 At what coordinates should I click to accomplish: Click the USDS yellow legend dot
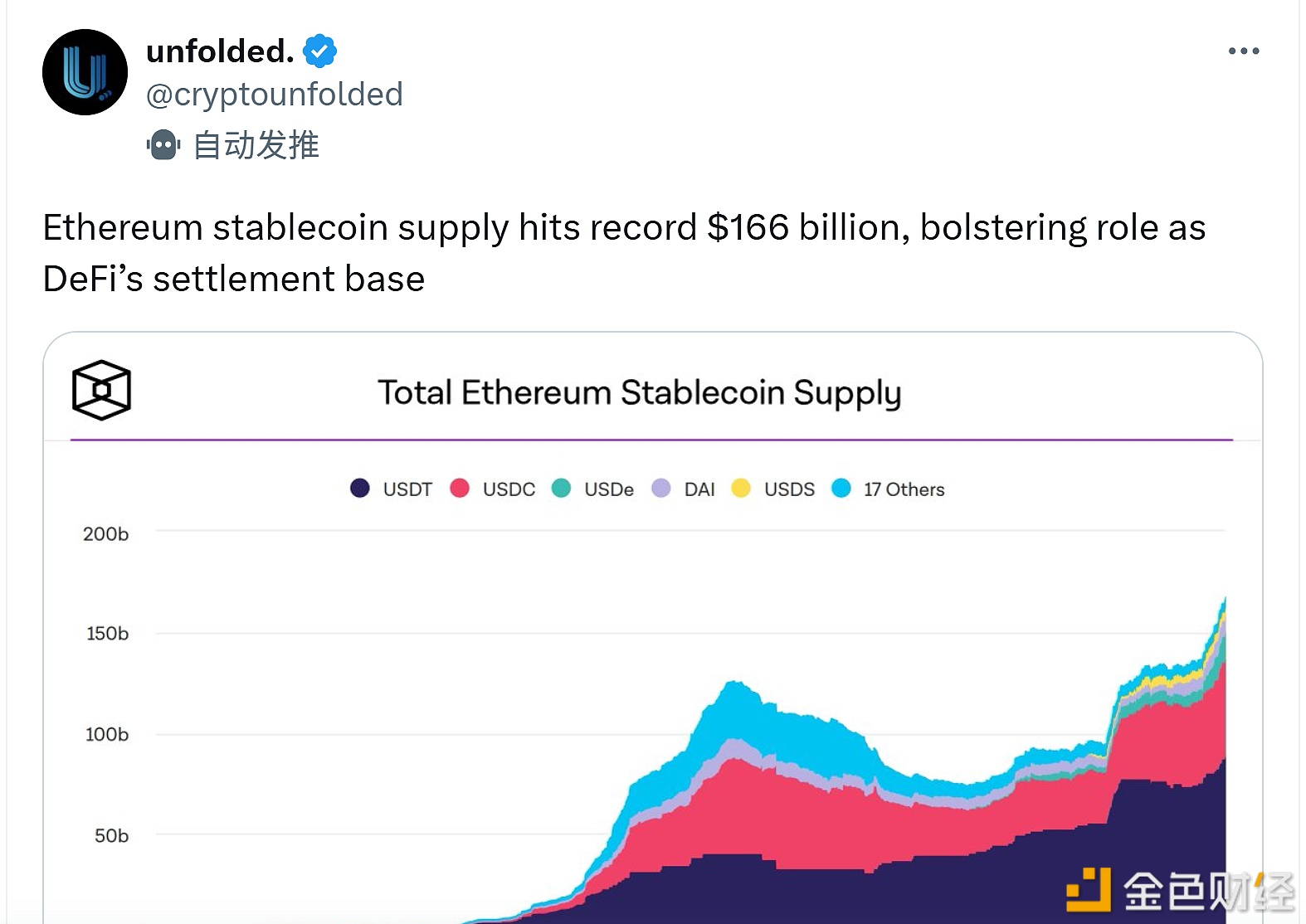click(741, 489)
